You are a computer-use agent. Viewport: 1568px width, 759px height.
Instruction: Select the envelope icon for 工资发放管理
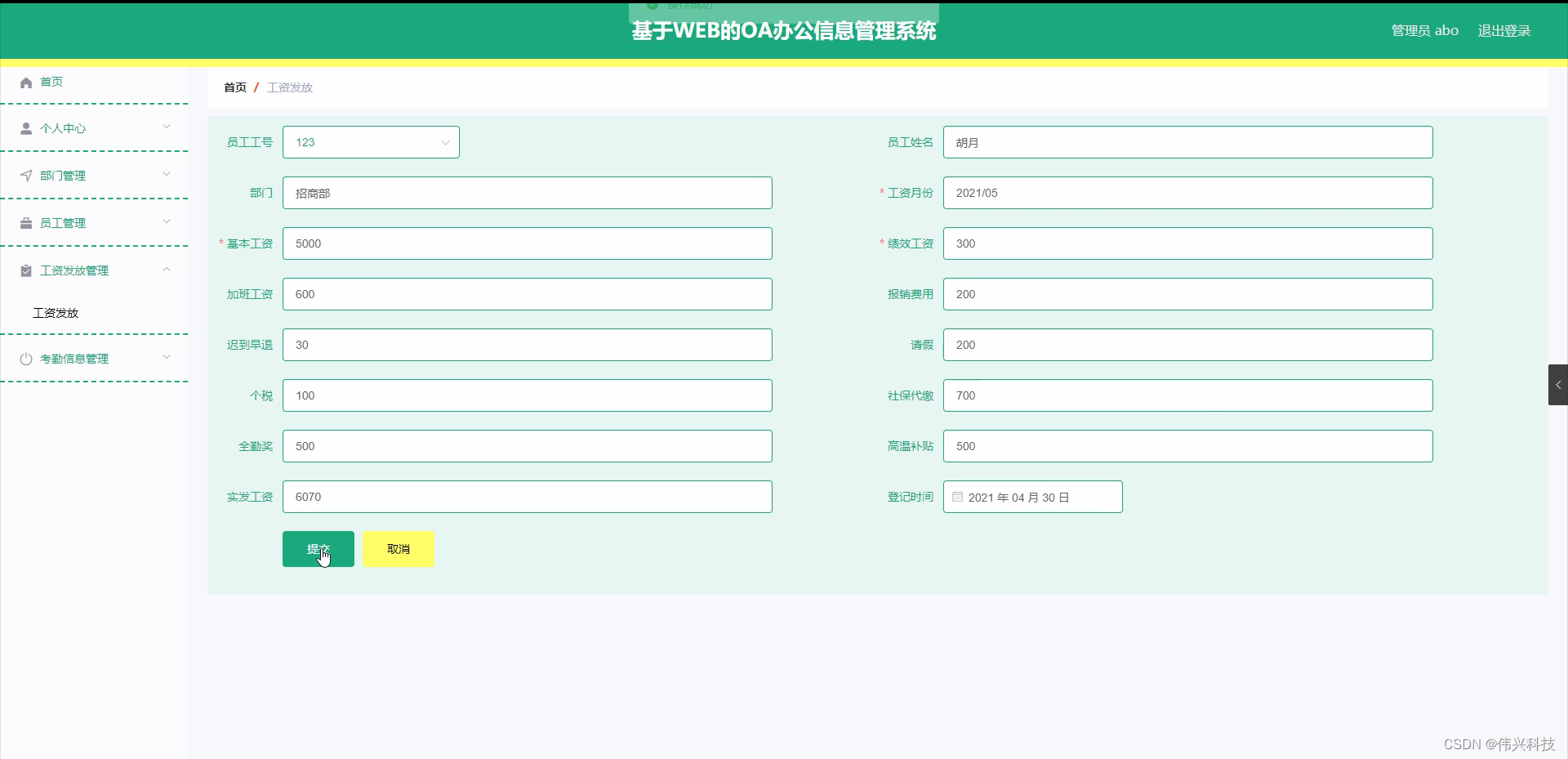[x=25, y=270]
